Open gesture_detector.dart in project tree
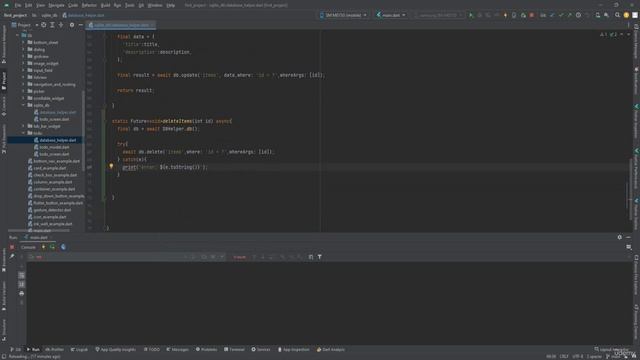 pyautogui.click(x=52, y=210)
